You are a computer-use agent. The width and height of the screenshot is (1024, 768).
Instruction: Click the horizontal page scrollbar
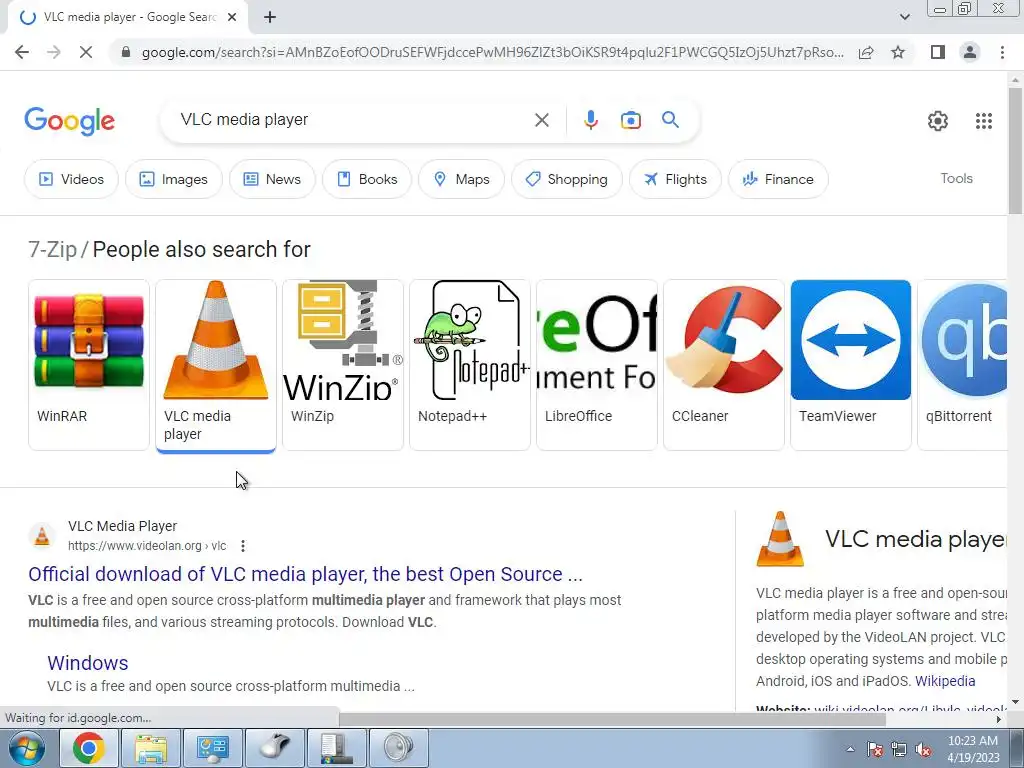612,719
